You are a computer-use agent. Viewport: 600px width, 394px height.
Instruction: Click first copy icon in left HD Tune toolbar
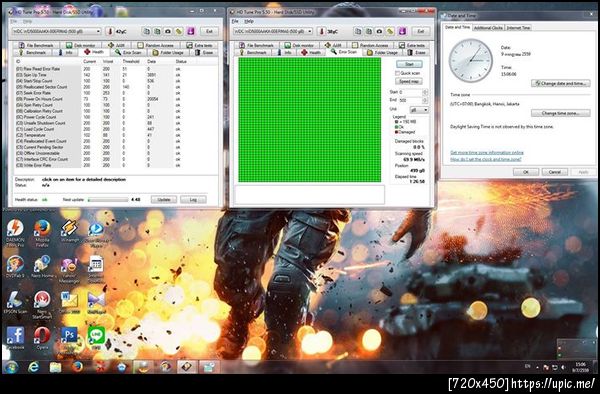coord(146,31)
